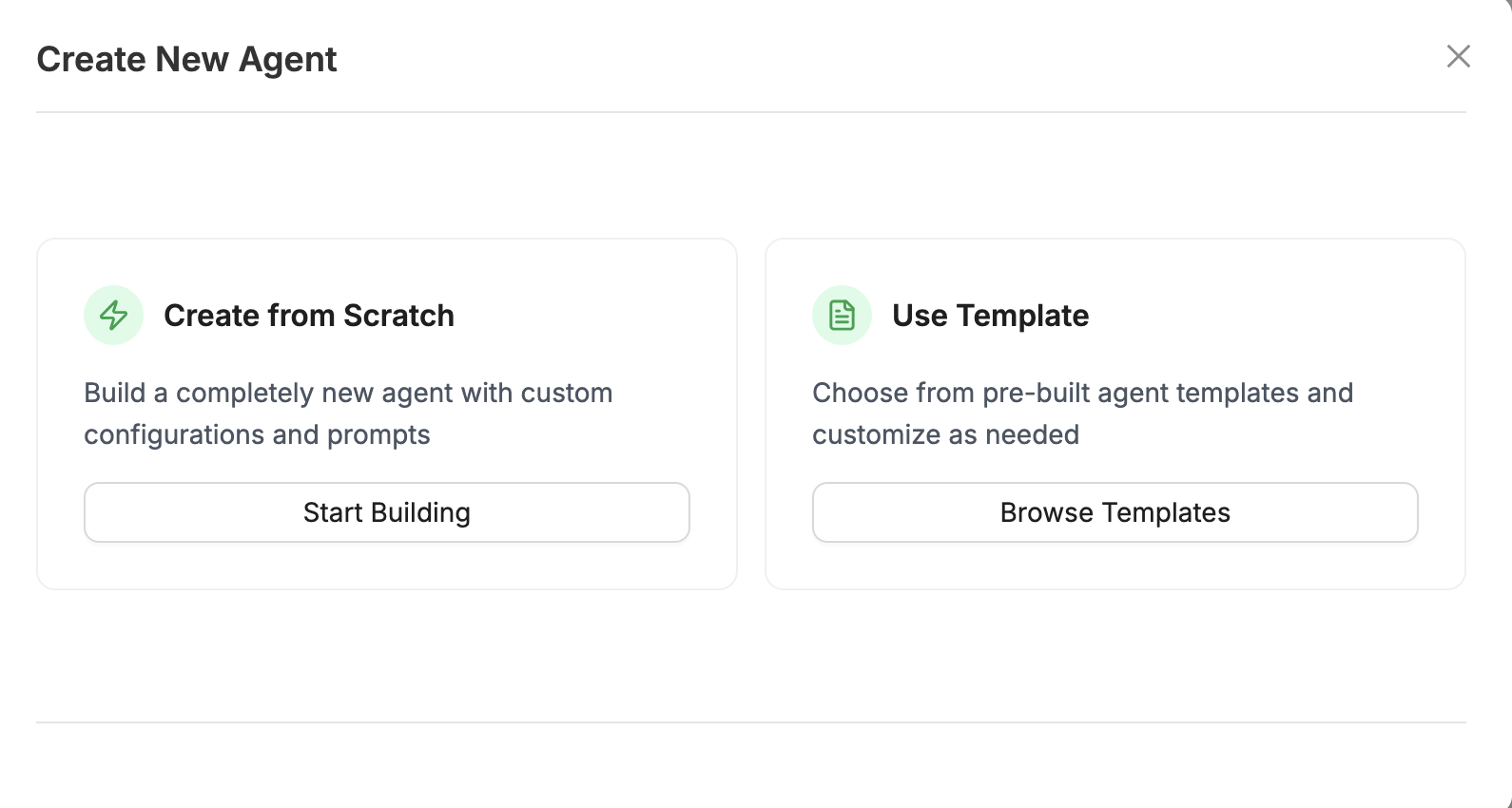
Task: Click the green document template icon
Action: click(842, 316)
